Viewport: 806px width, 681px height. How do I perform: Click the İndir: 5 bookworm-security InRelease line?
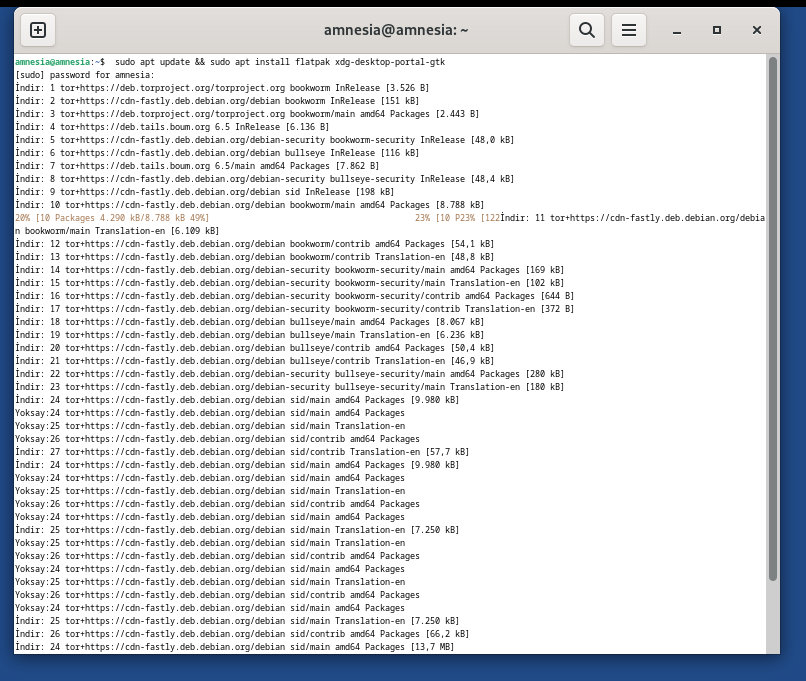click(x=265, y=140)
